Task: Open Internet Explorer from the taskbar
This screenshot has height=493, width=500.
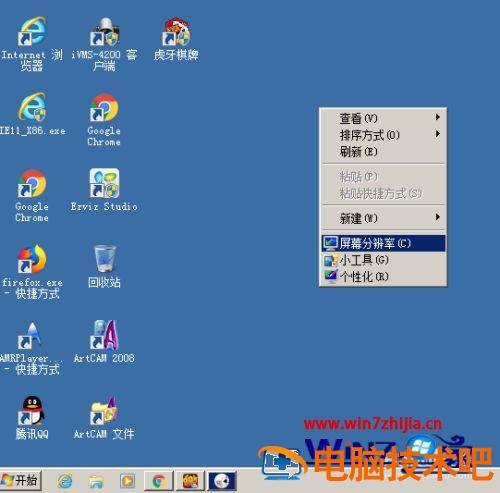Action: coord(65,481)
